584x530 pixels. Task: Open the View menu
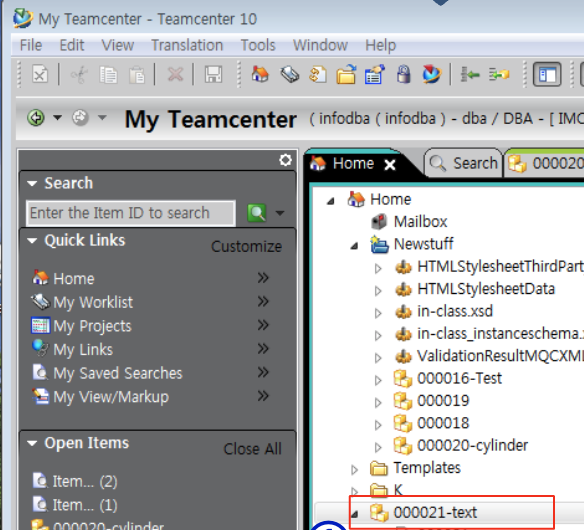point(118,45)
